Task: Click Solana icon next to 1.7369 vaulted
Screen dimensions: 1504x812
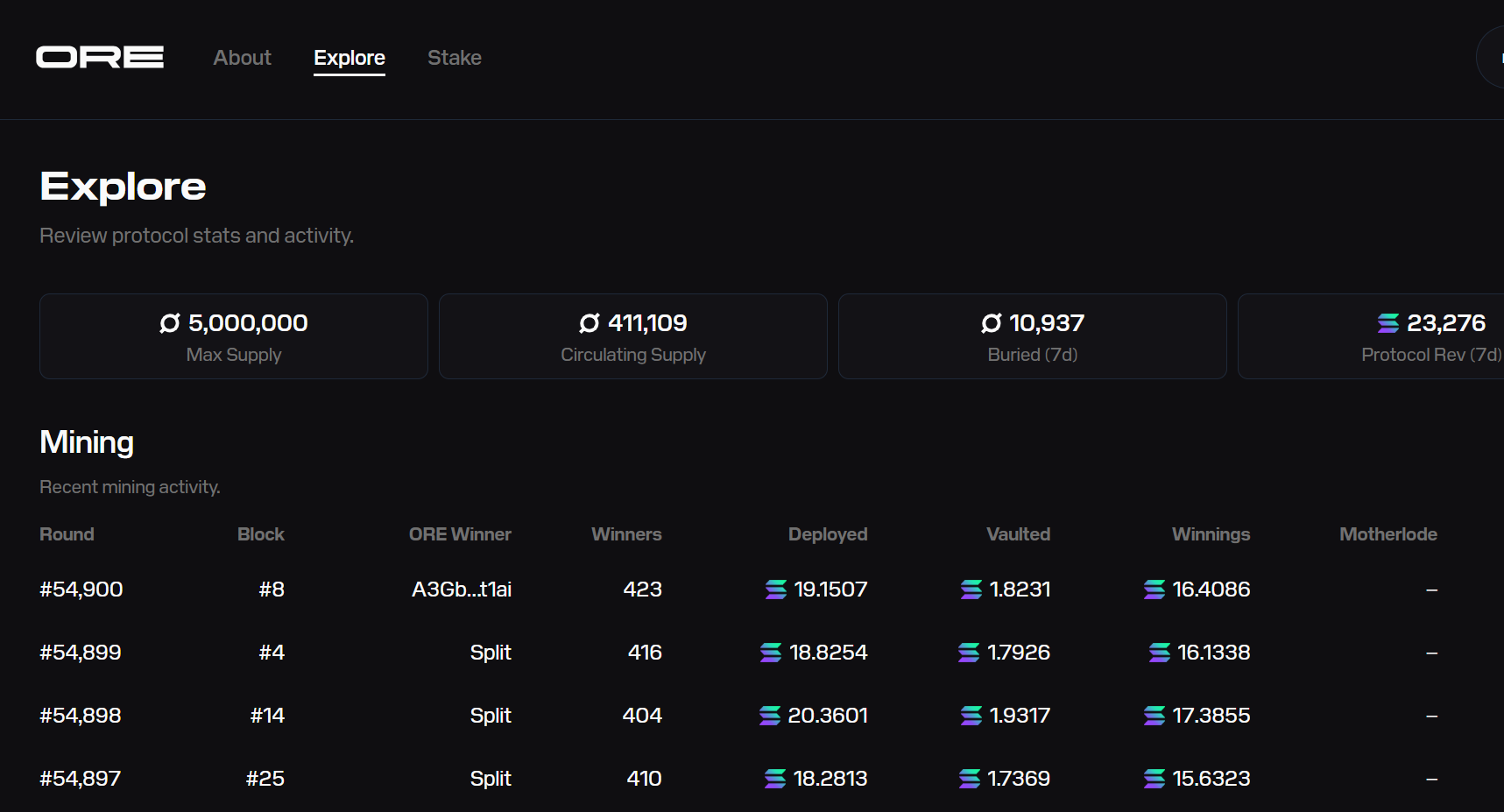Action: 970,779
